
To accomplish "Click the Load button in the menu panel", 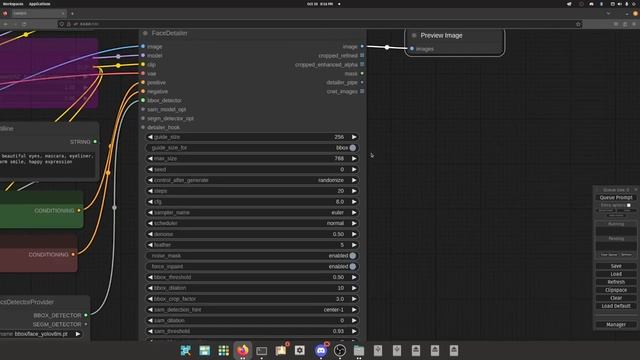I will coord(616,274).
